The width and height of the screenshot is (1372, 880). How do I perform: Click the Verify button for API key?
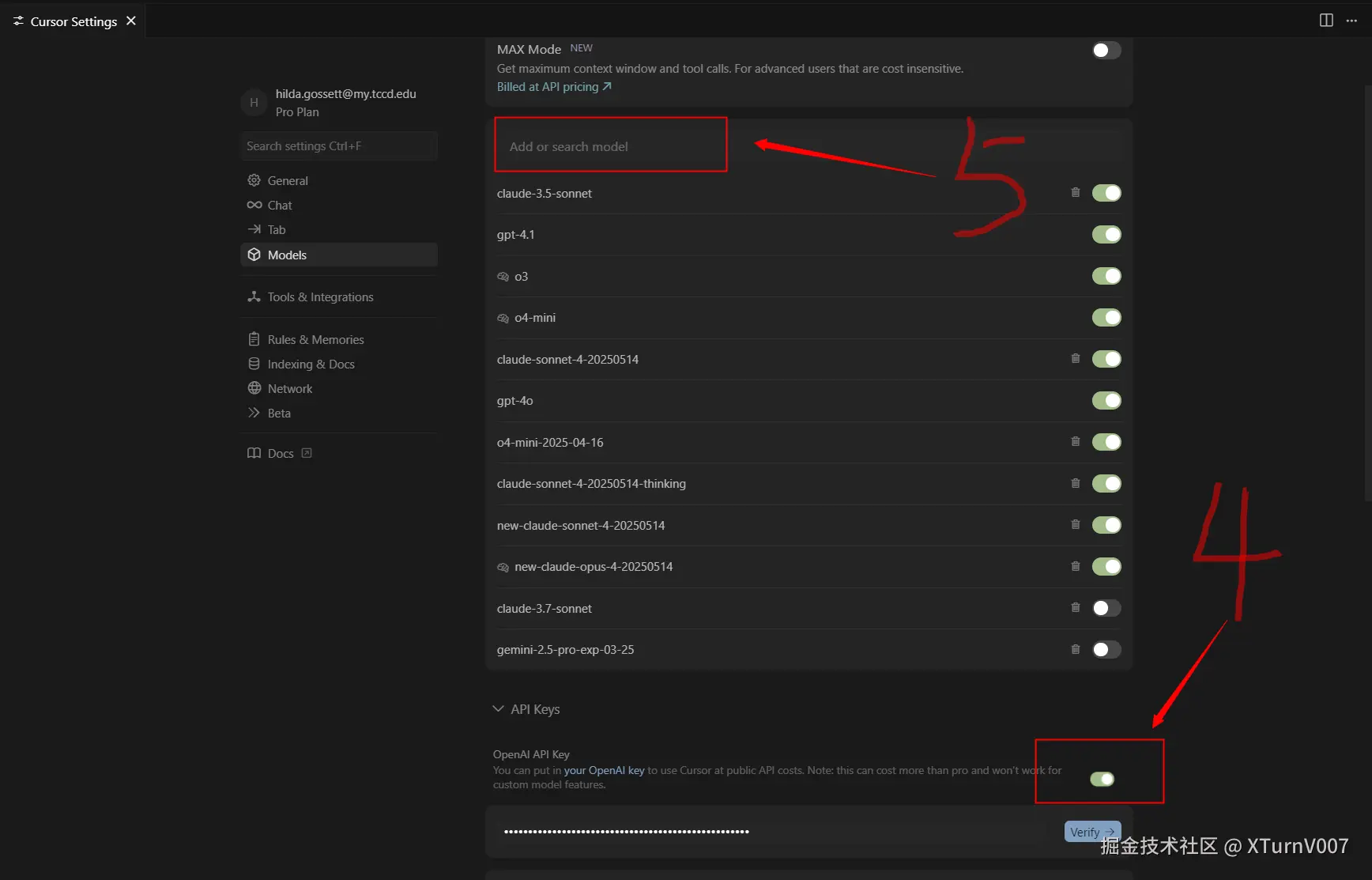(x=1092, y=832)
